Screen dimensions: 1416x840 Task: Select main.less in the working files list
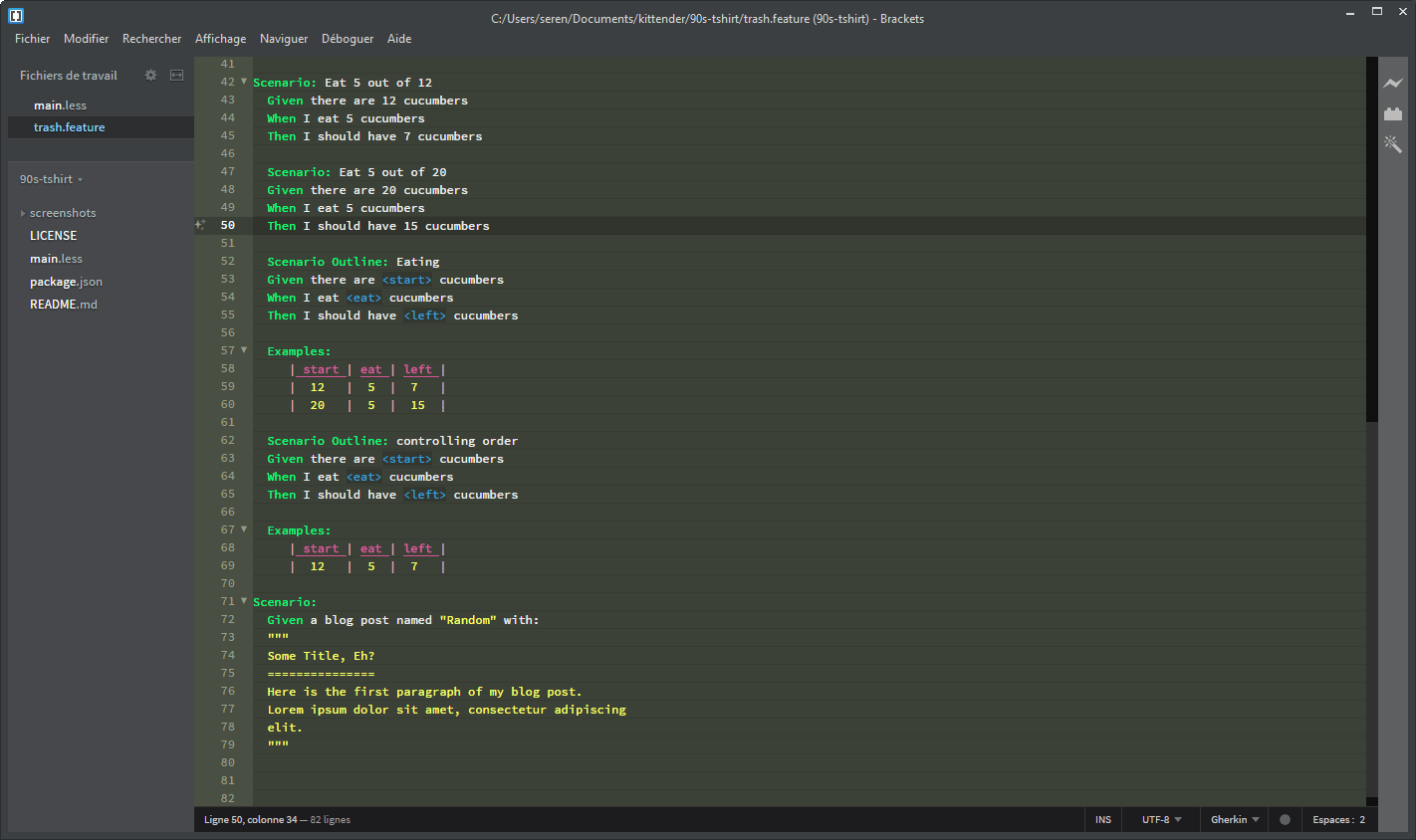tap(60, 105)
